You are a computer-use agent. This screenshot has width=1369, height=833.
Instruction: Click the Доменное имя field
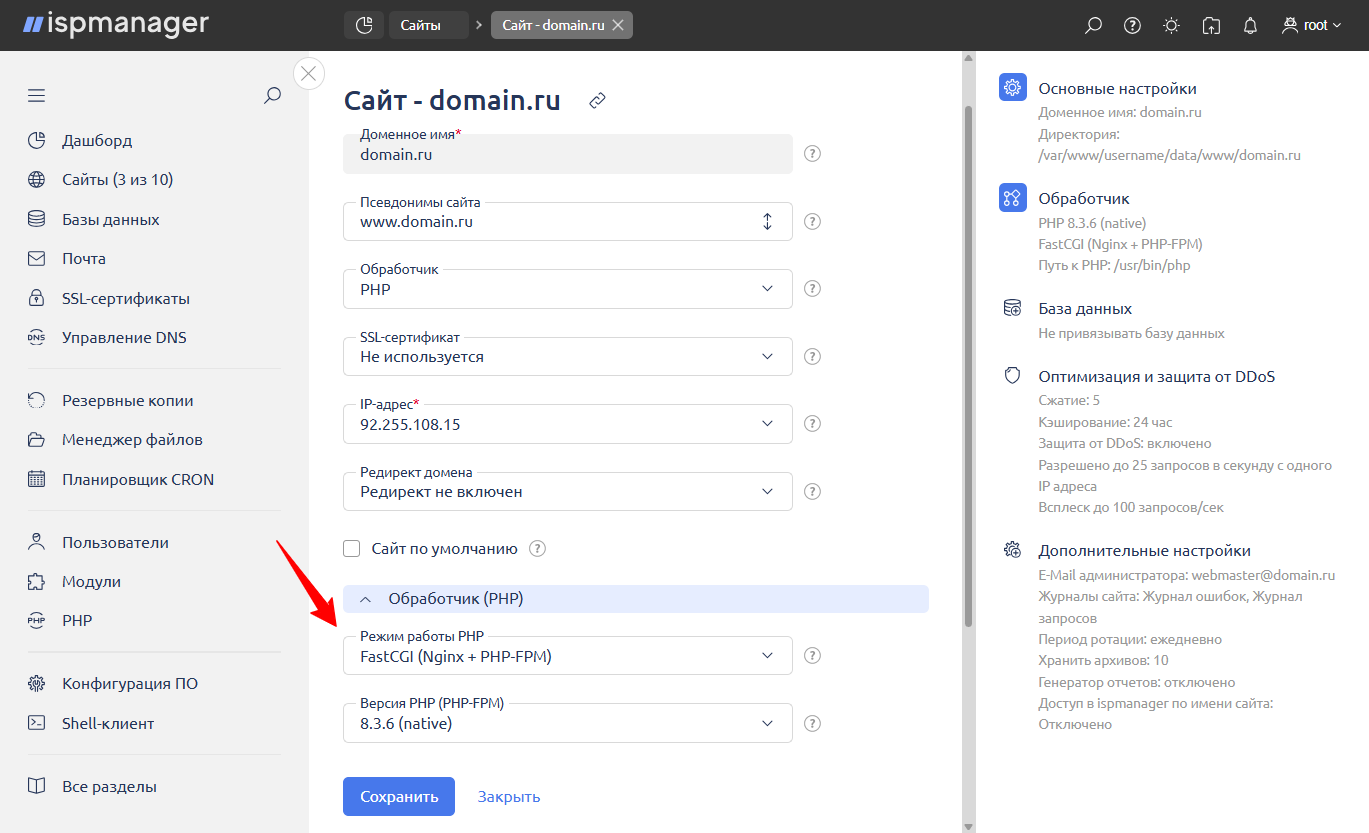click(568, 154)
